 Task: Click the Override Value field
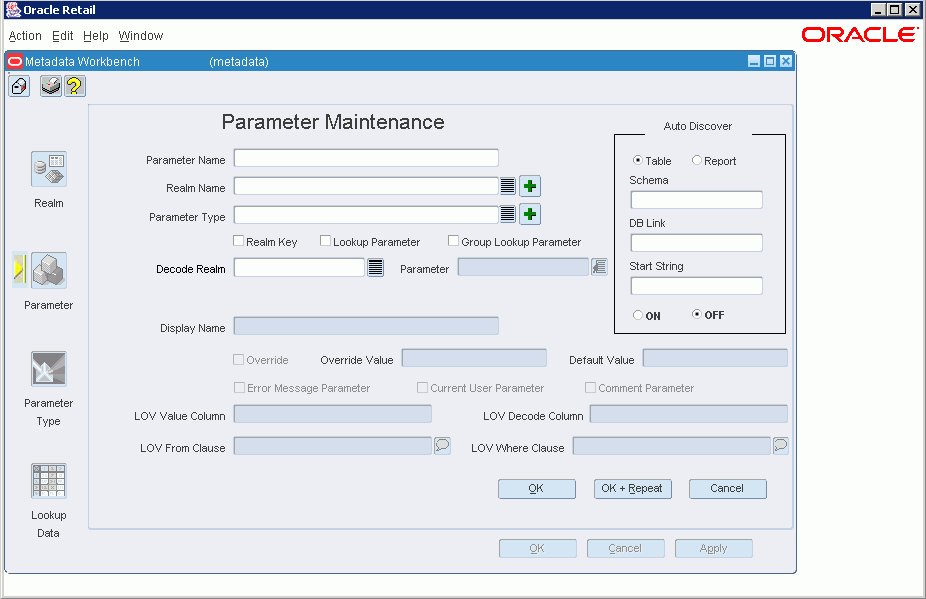click(x=474, y=358)
